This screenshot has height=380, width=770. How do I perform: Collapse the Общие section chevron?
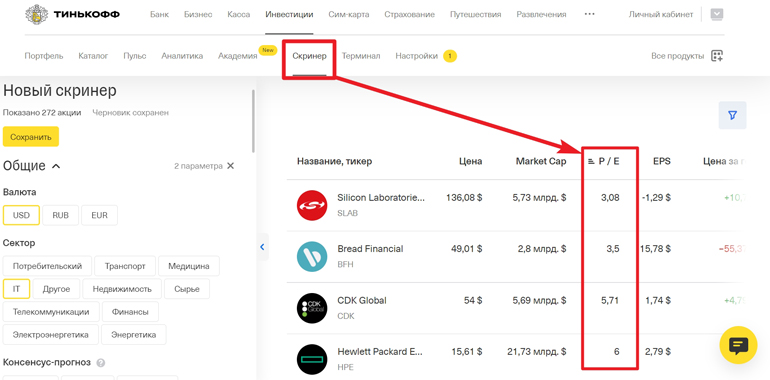coord(56,166)
